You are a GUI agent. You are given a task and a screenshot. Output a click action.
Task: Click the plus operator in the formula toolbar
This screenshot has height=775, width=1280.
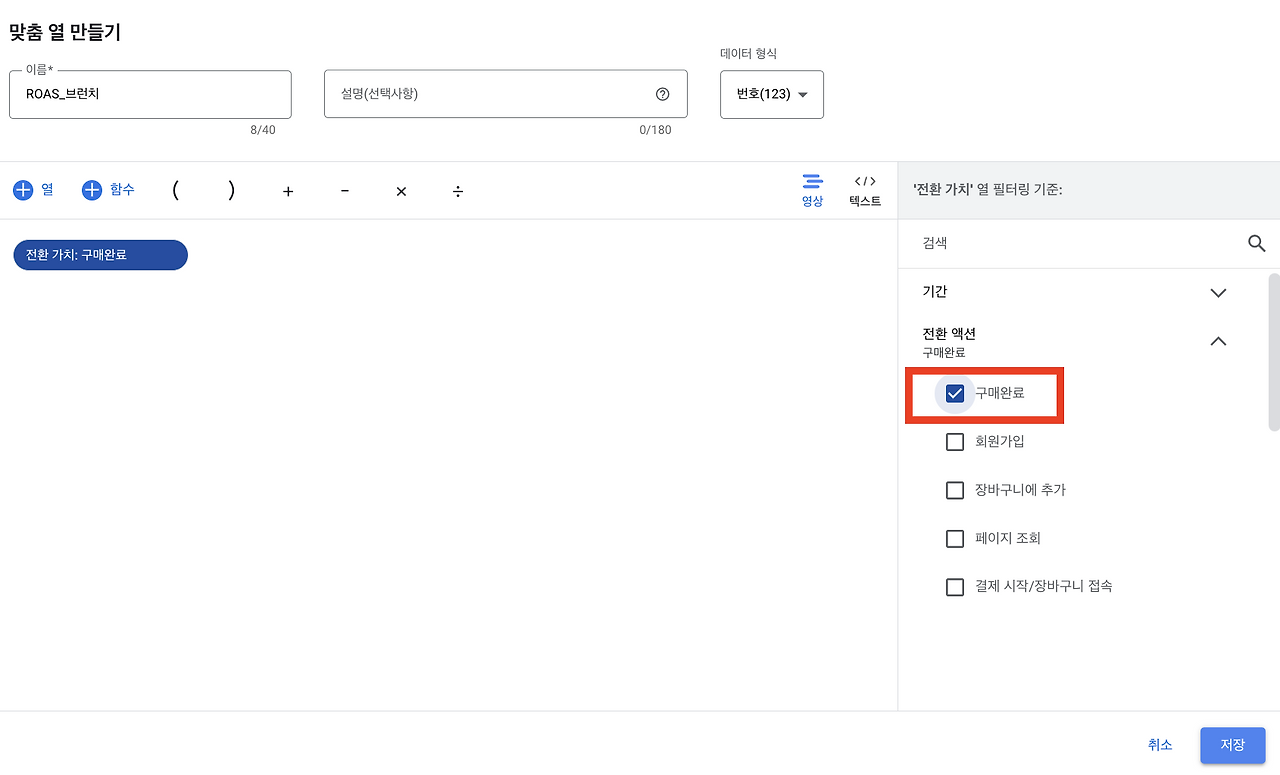point(288,191)
